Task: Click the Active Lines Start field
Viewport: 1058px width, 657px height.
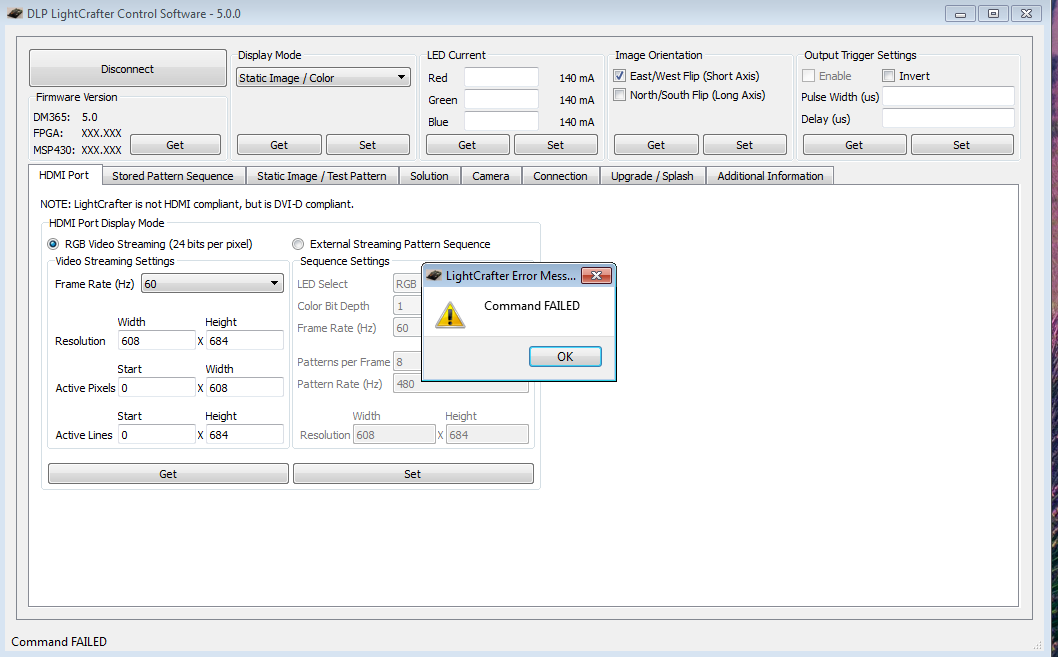Action: click(157, 434)
